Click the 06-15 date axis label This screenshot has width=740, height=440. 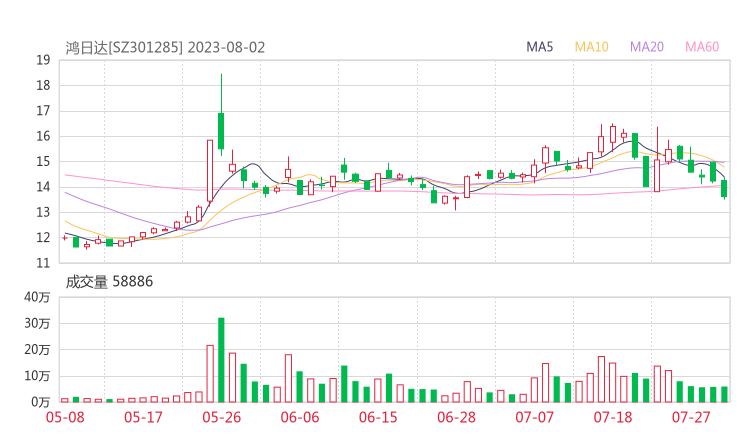click(378, 417)
